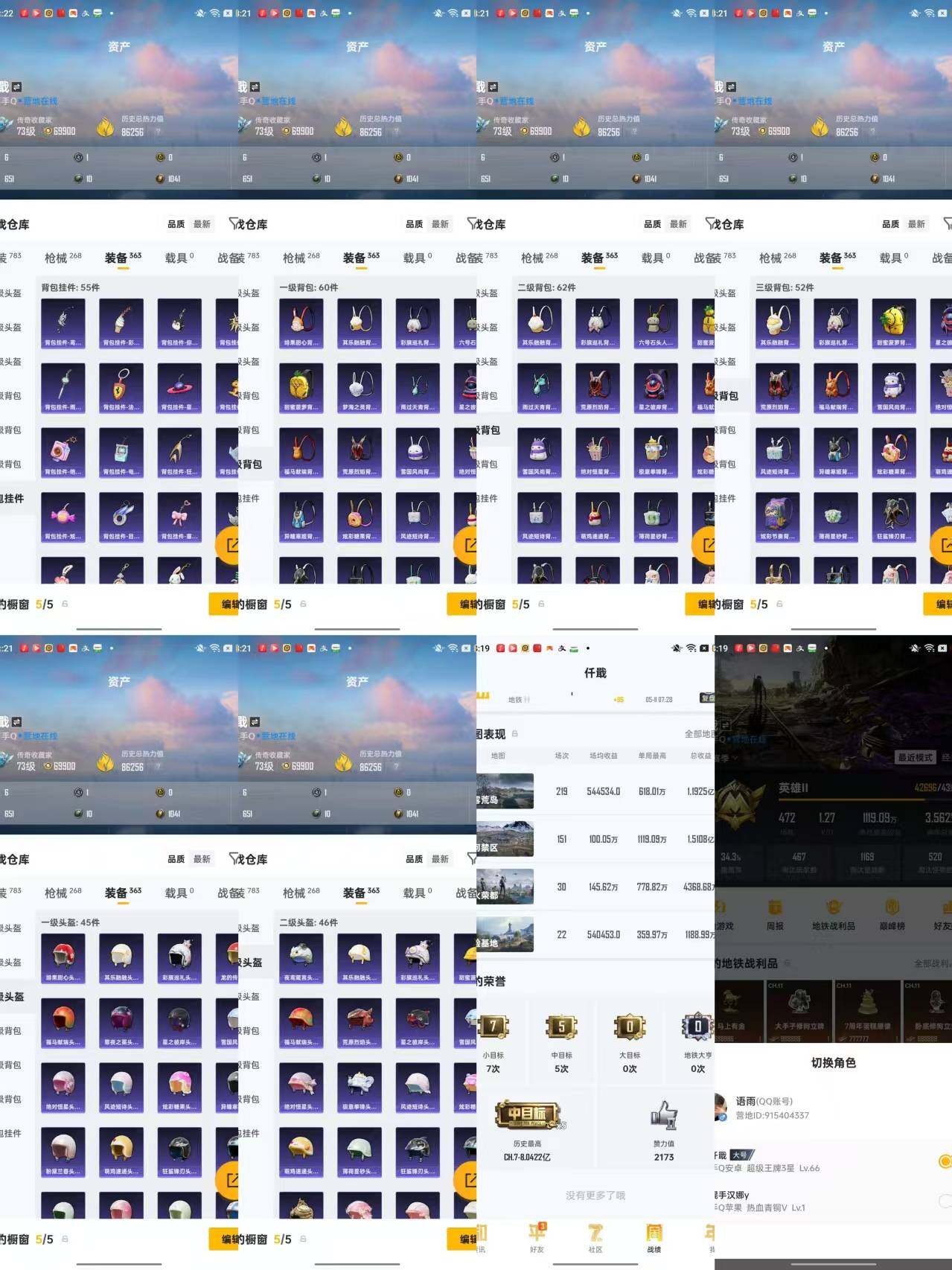Image resolution: width=952 pixels, height=1270 pixels.
Task: Open the 社区 bottom navigation tab
Action: point(595,1237)
